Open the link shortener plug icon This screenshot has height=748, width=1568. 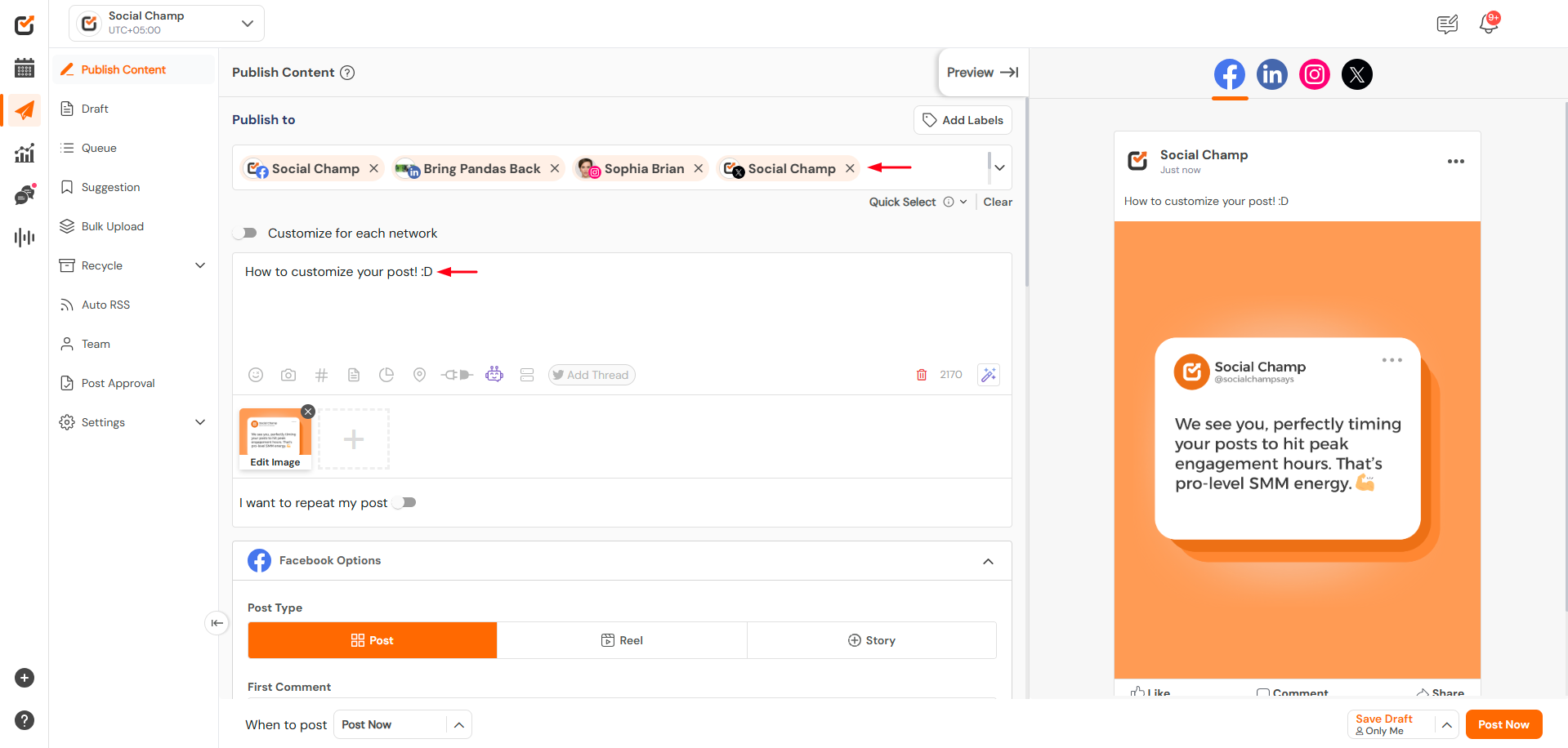(457, 375)
